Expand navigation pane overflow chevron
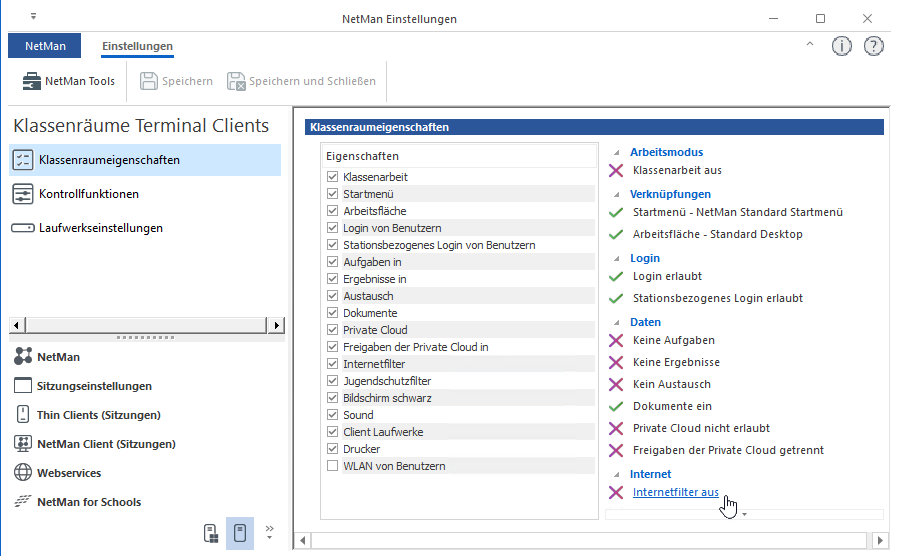The height and width of the screenshot is (556, 898). [270, 532]
